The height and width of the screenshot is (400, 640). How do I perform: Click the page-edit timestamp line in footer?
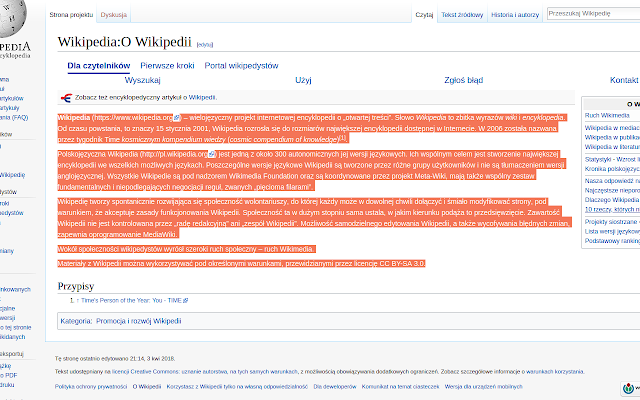pyautogui.click(x=115, y=359)
